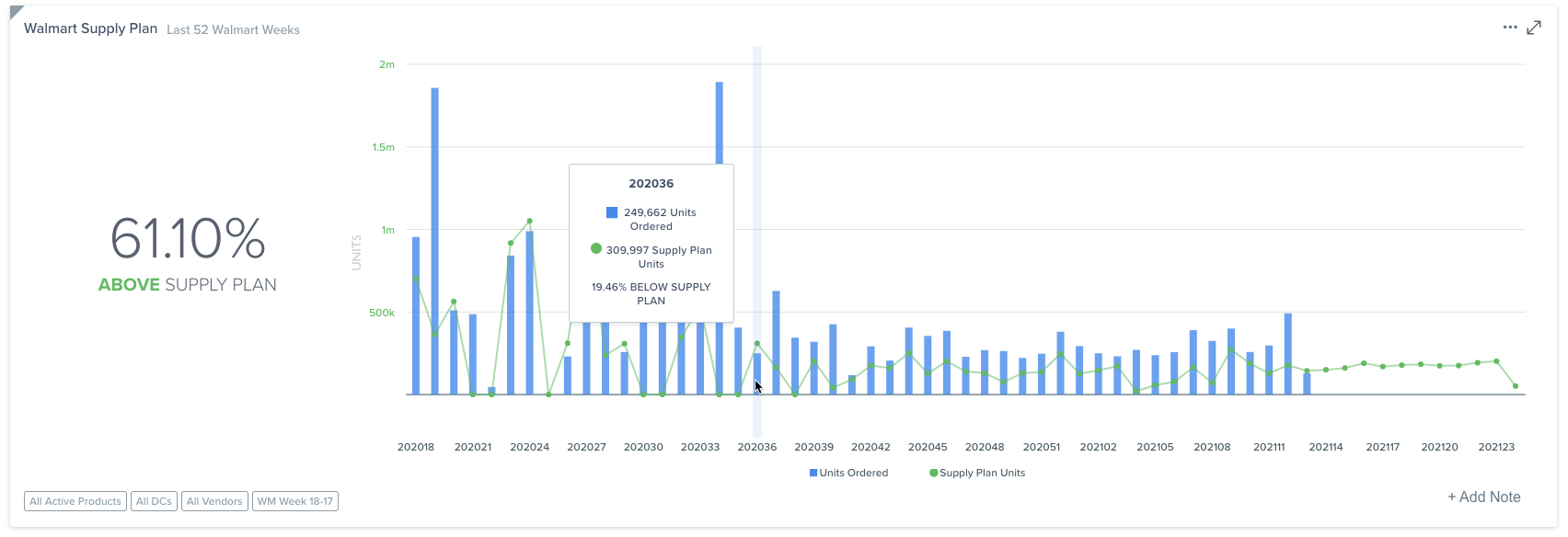Select the x-axis label 202111

1269,447
